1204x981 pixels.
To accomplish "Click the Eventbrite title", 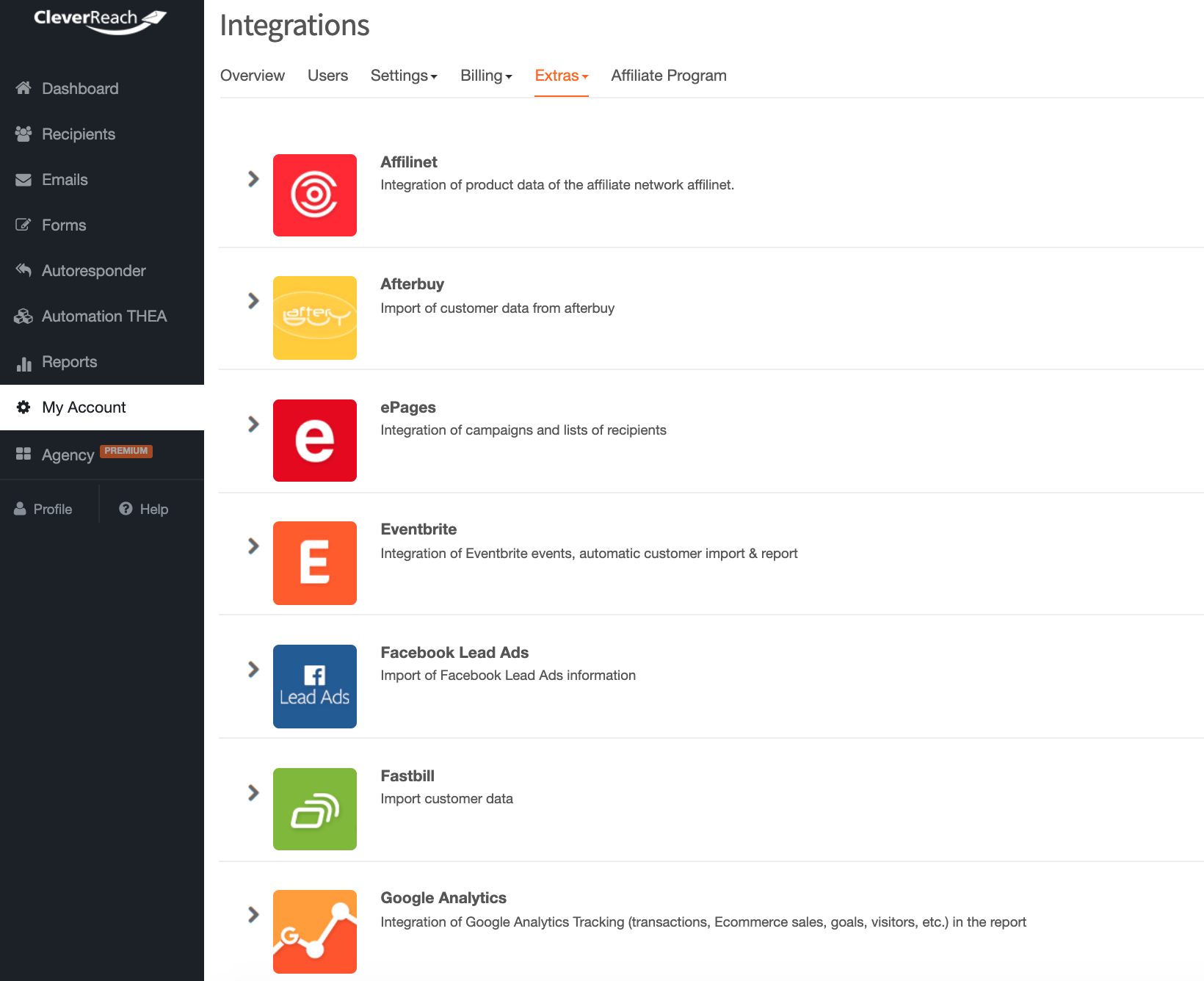I will pos(418,529).
